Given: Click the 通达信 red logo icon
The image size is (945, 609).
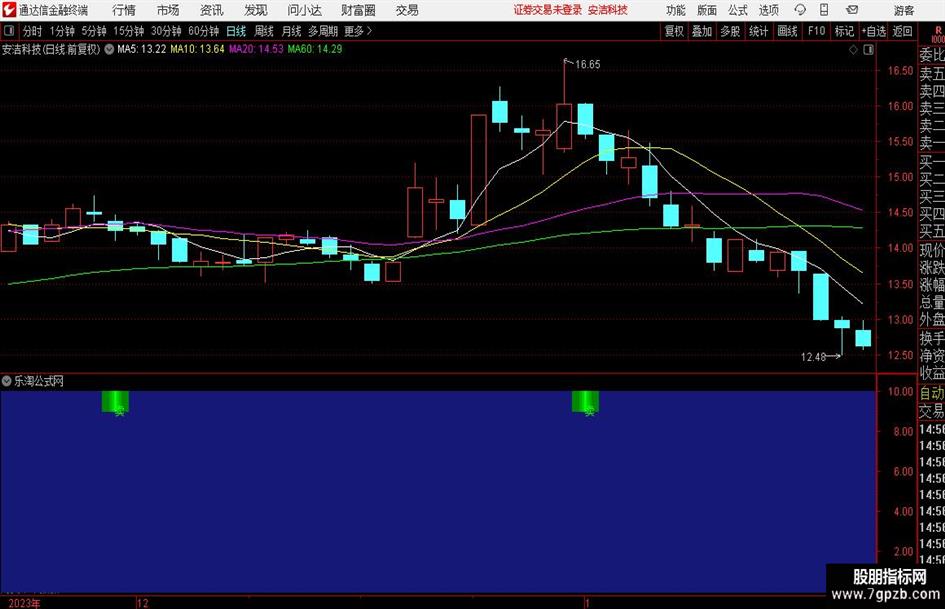Looking at the screenshot, I should 10,10.
